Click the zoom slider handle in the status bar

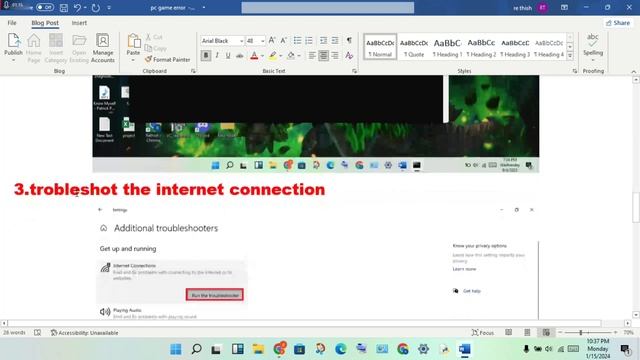[x=581, y=333]
